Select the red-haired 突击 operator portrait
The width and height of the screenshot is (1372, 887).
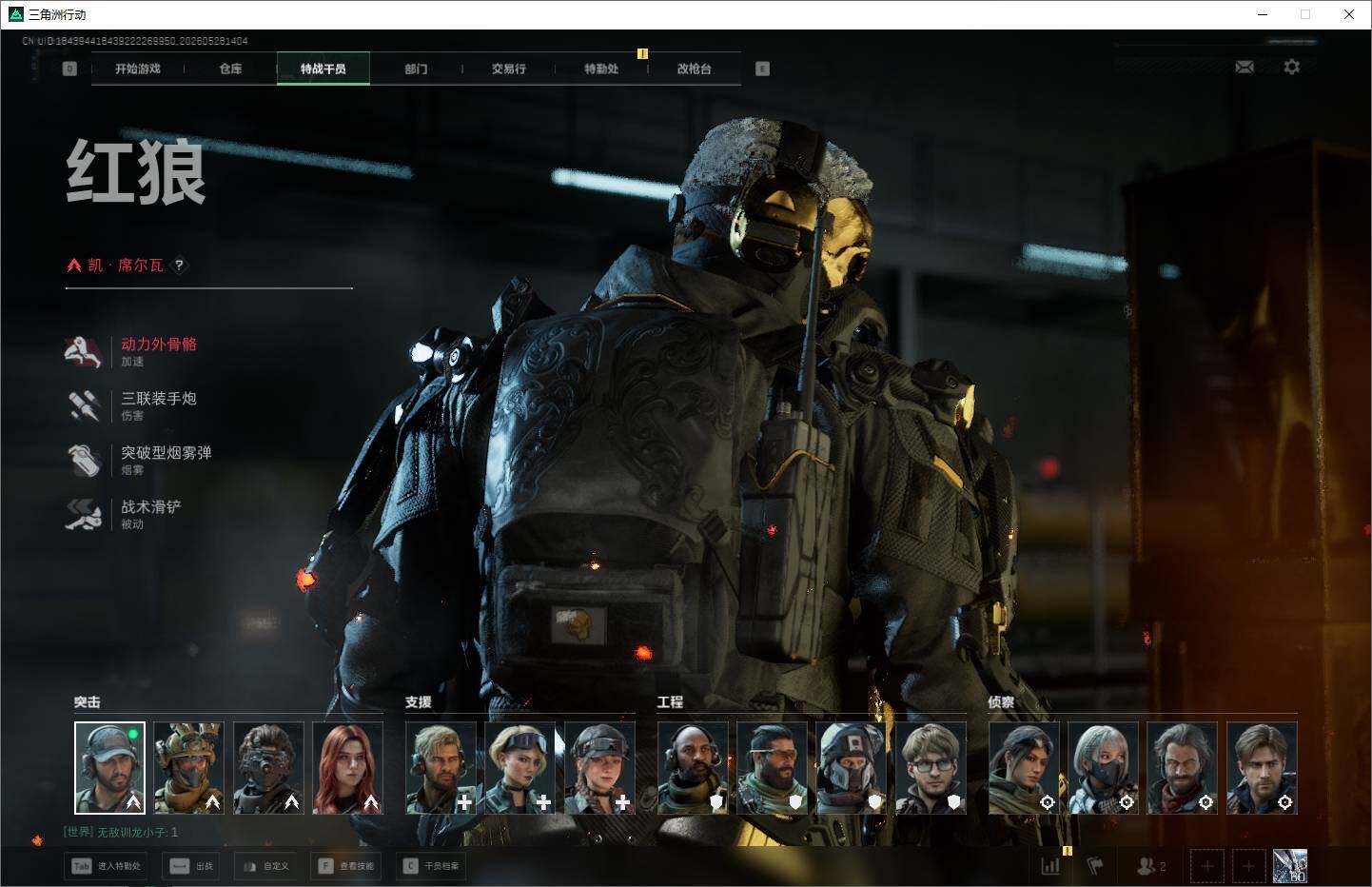point(347,768)
